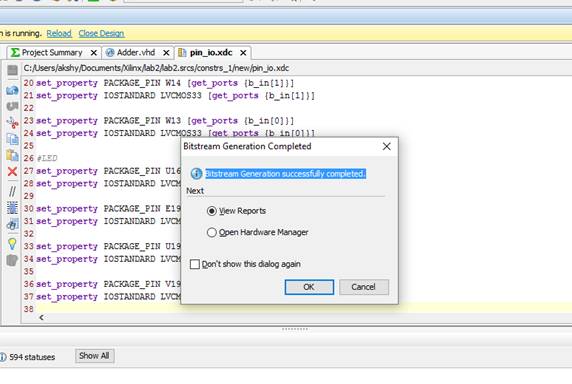
Task: Switch to the Adder.vhd tab
Action: click(x=136, y=53)
